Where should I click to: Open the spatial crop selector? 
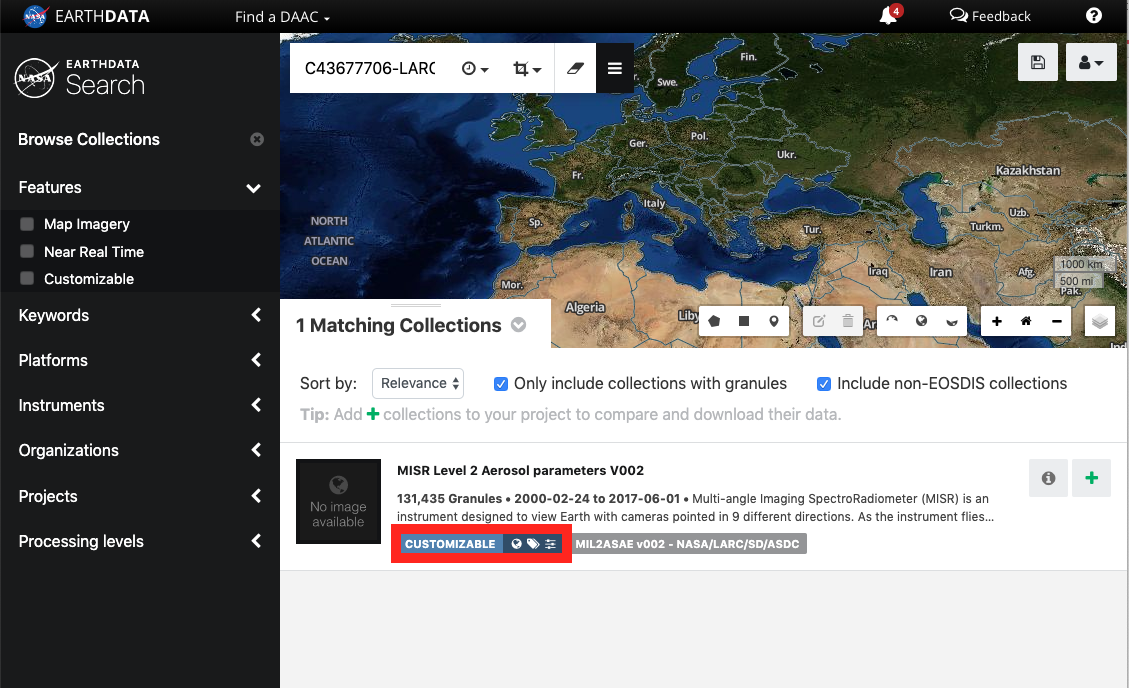526,68
